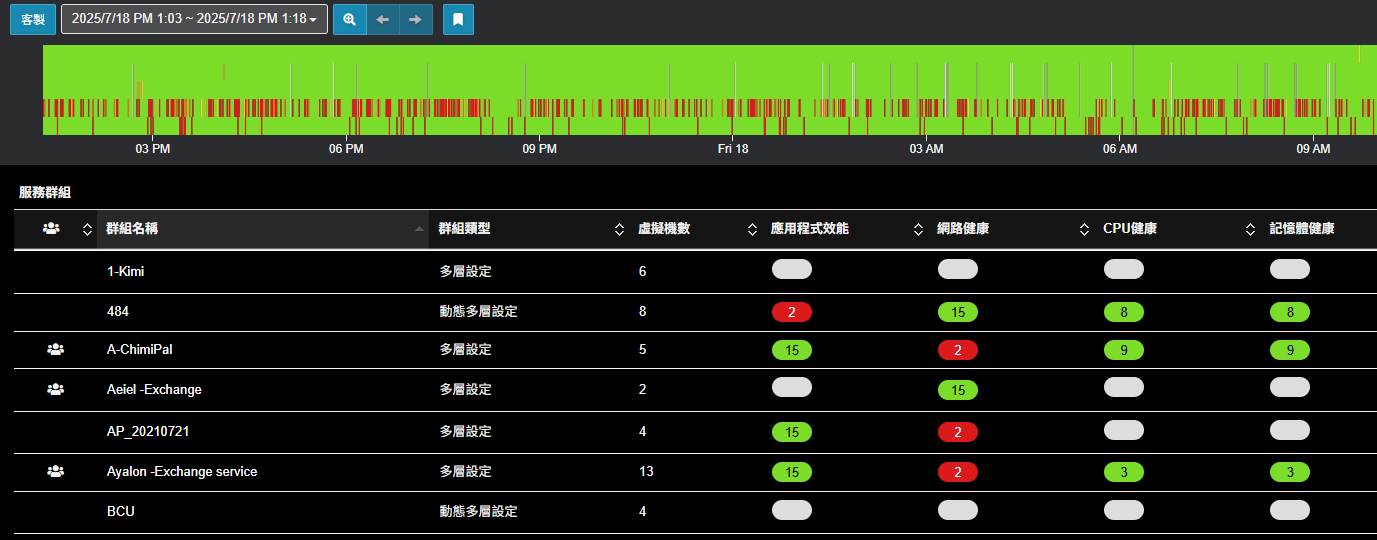The width and height of the screenshot is (1377, 540).
Task: Click the group icon beside Aeiel -Exchange
Action: pos(55,390)
